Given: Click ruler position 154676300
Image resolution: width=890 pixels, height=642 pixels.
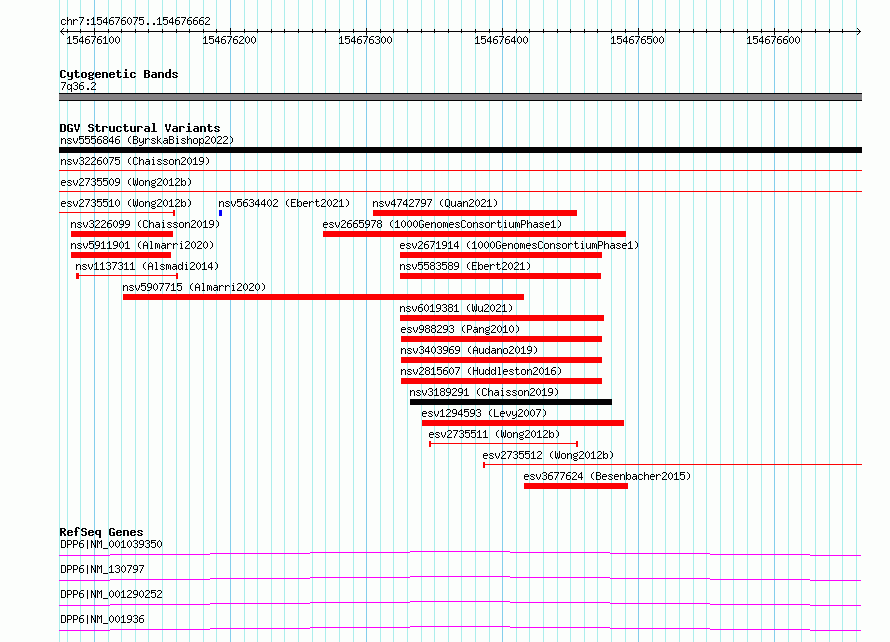Looking at the screenshot, I should 365,40.
